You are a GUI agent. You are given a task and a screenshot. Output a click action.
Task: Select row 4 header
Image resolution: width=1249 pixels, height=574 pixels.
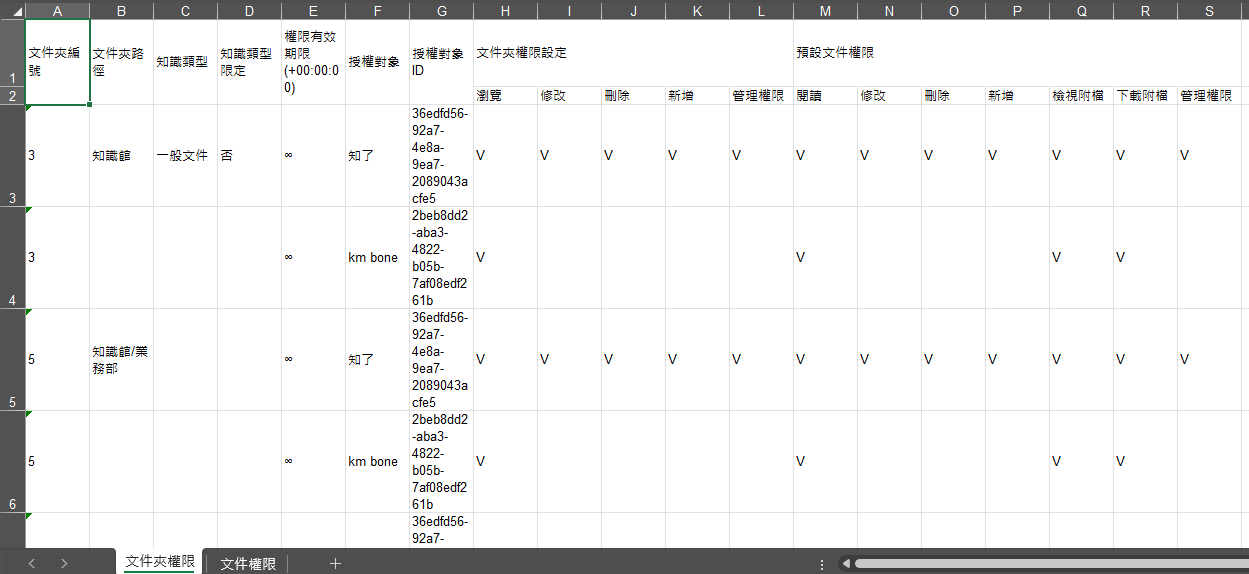pos(12,258)
